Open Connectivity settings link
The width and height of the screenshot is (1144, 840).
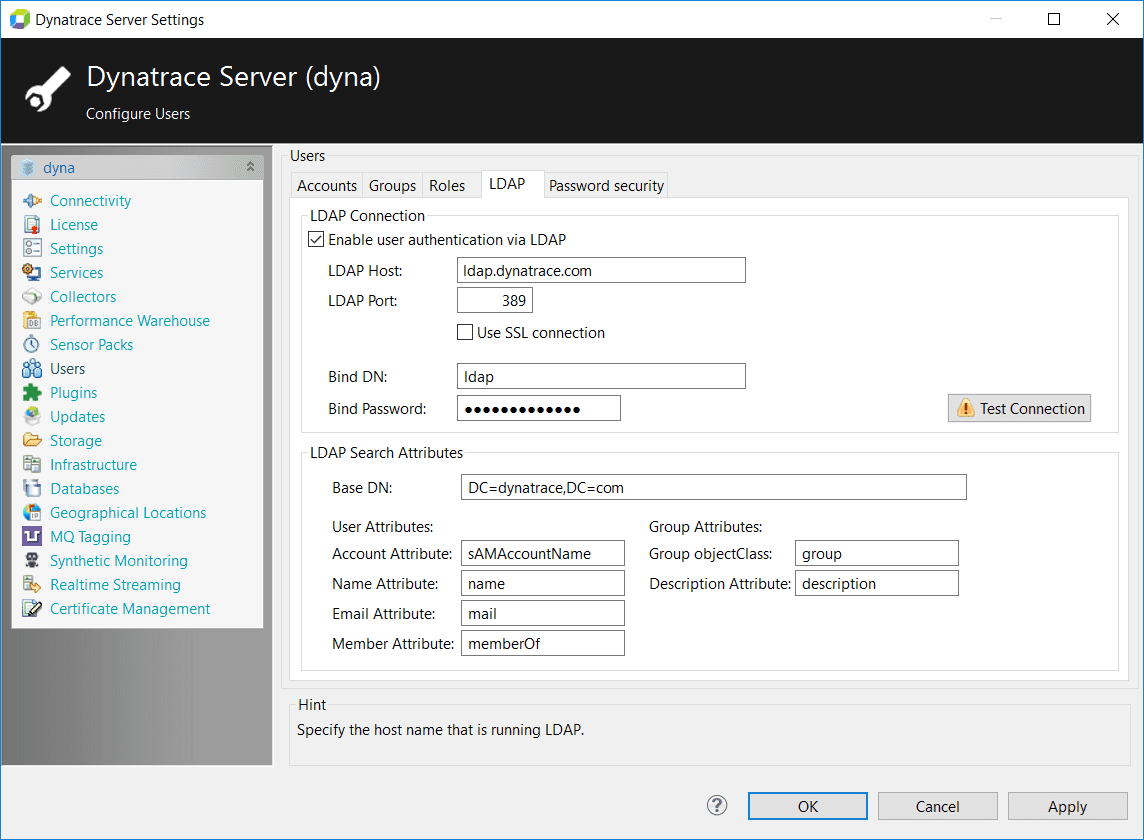90,201
